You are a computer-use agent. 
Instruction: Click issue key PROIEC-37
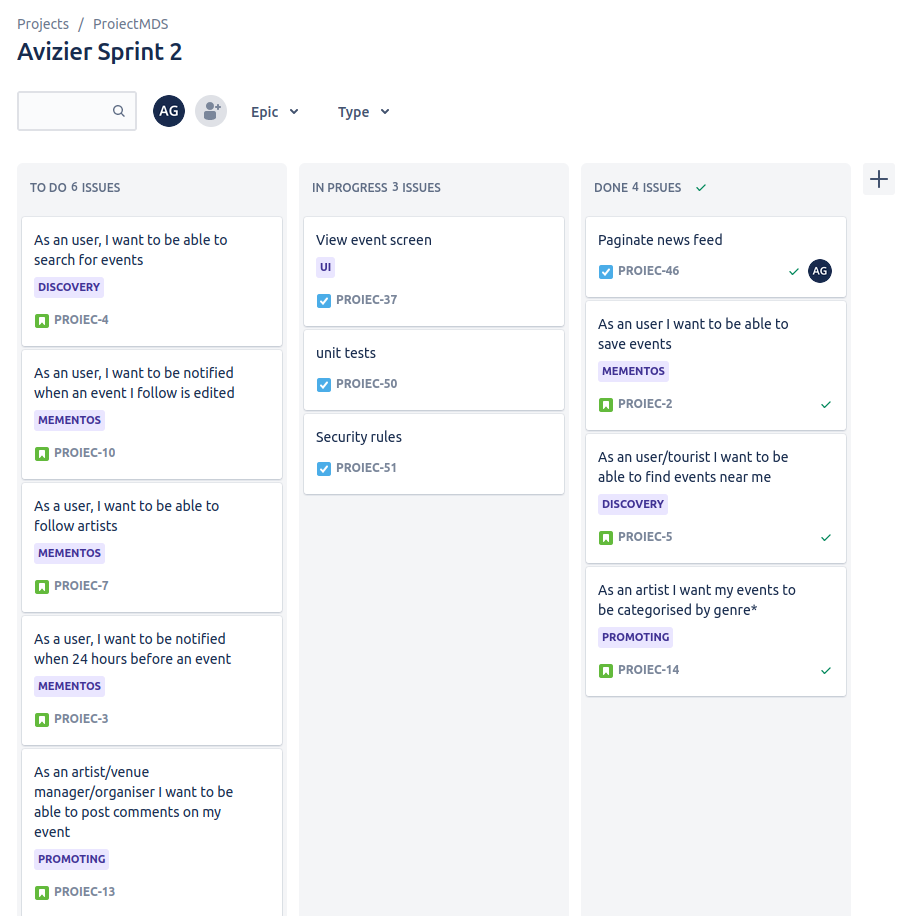366,300
